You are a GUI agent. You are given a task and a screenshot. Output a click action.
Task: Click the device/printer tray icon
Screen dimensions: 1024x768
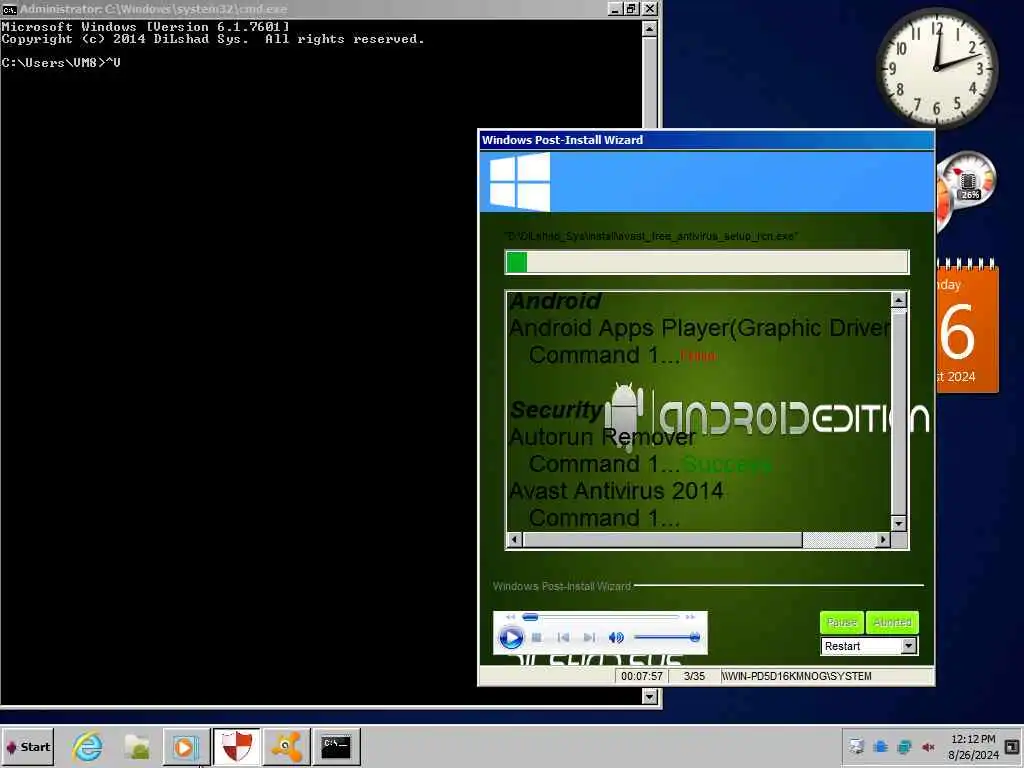click(856, 746)
